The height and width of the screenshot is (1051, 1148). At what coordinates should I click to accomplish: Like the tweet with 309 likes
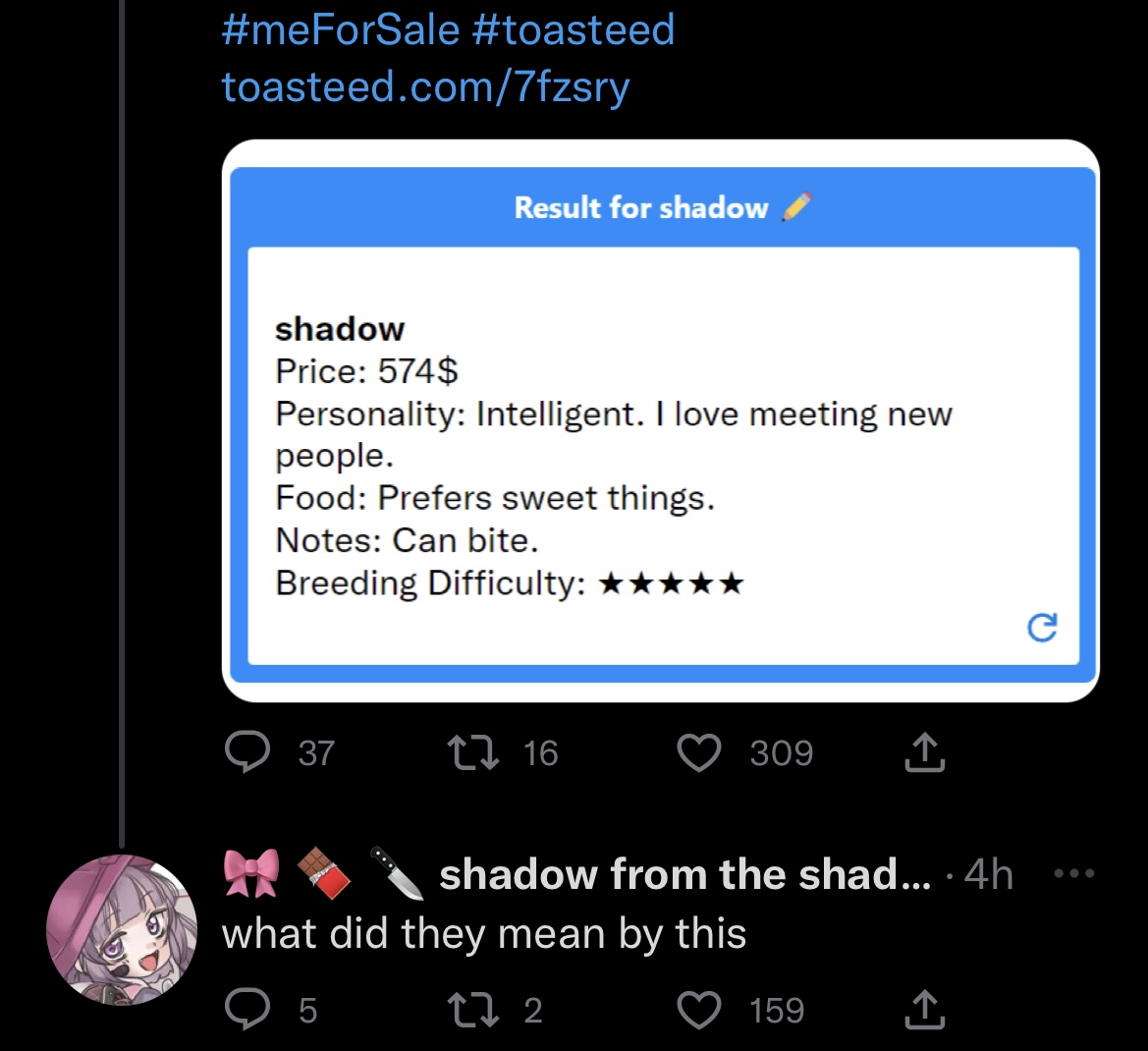point(699,753)
